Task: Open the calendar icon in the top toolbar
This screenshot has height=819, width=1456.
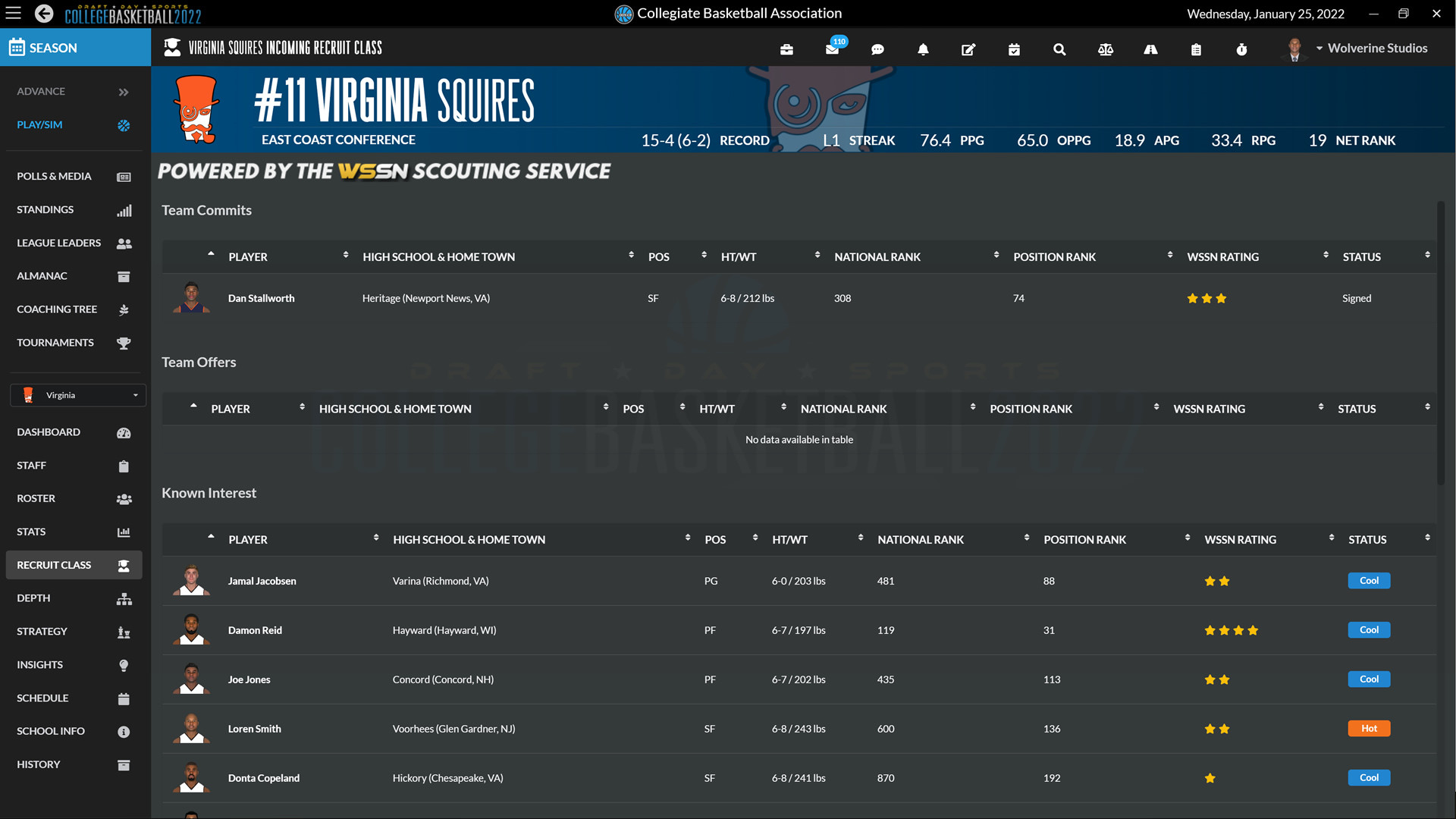Action: pyautogui.click(x=1014, y=50)
